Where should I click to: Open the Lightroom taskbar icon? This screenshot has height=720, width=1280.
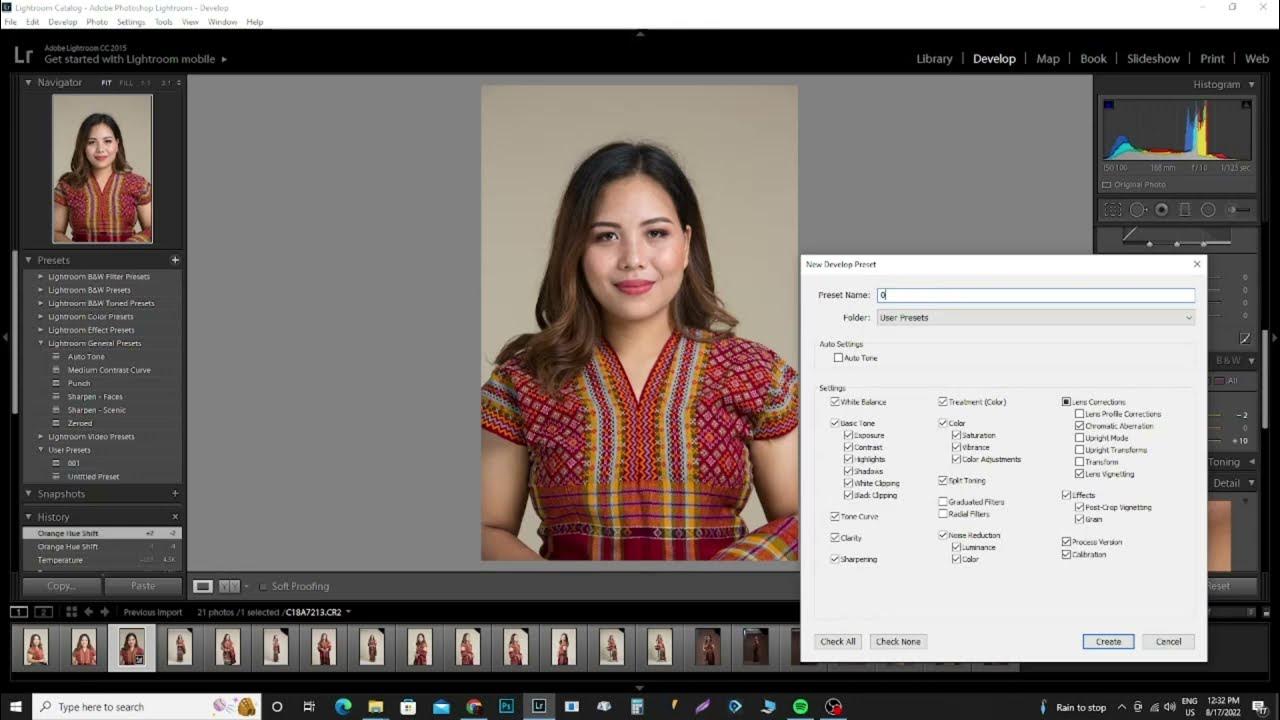(538, 706)
